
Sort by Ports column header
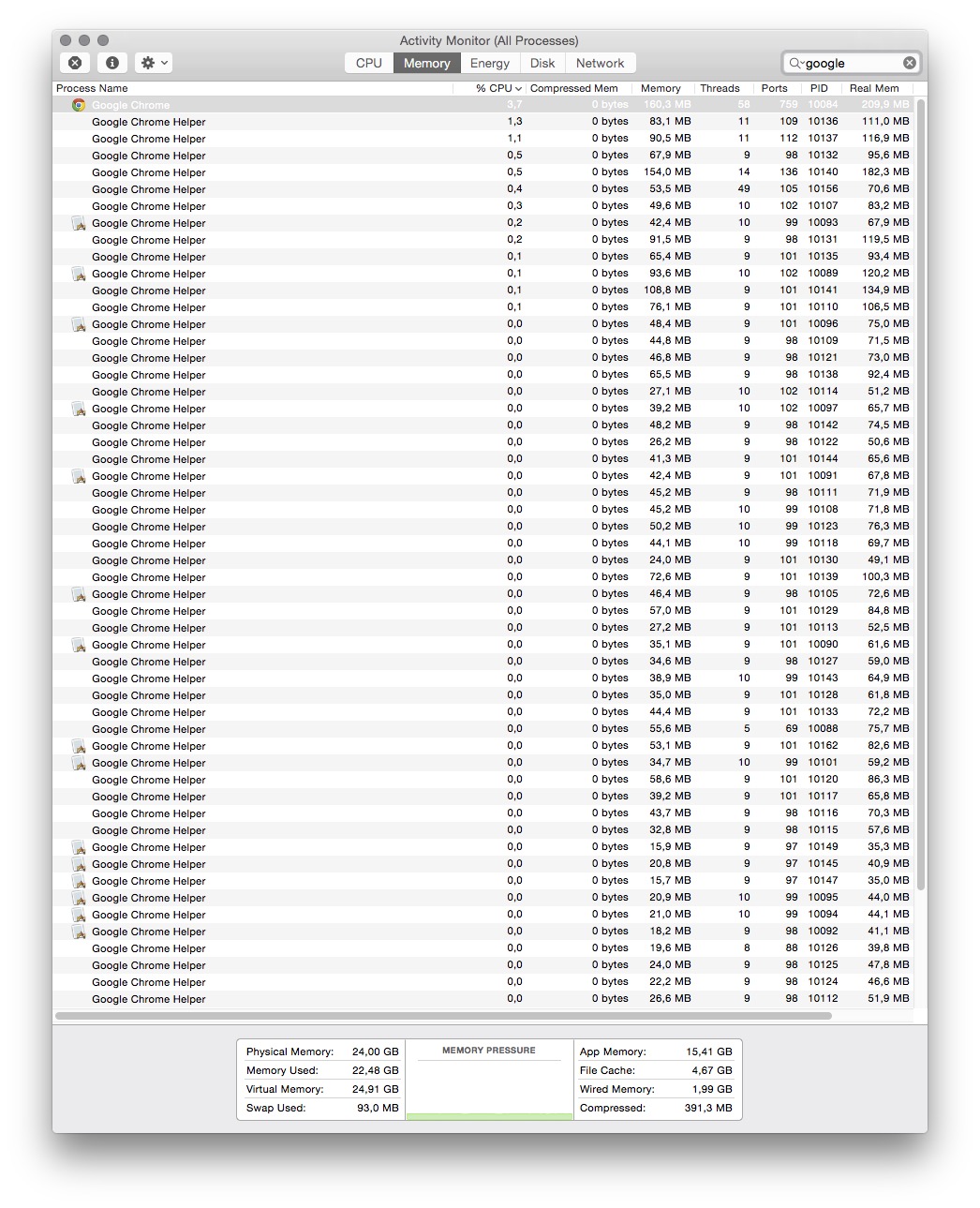(x=777, y=88)
